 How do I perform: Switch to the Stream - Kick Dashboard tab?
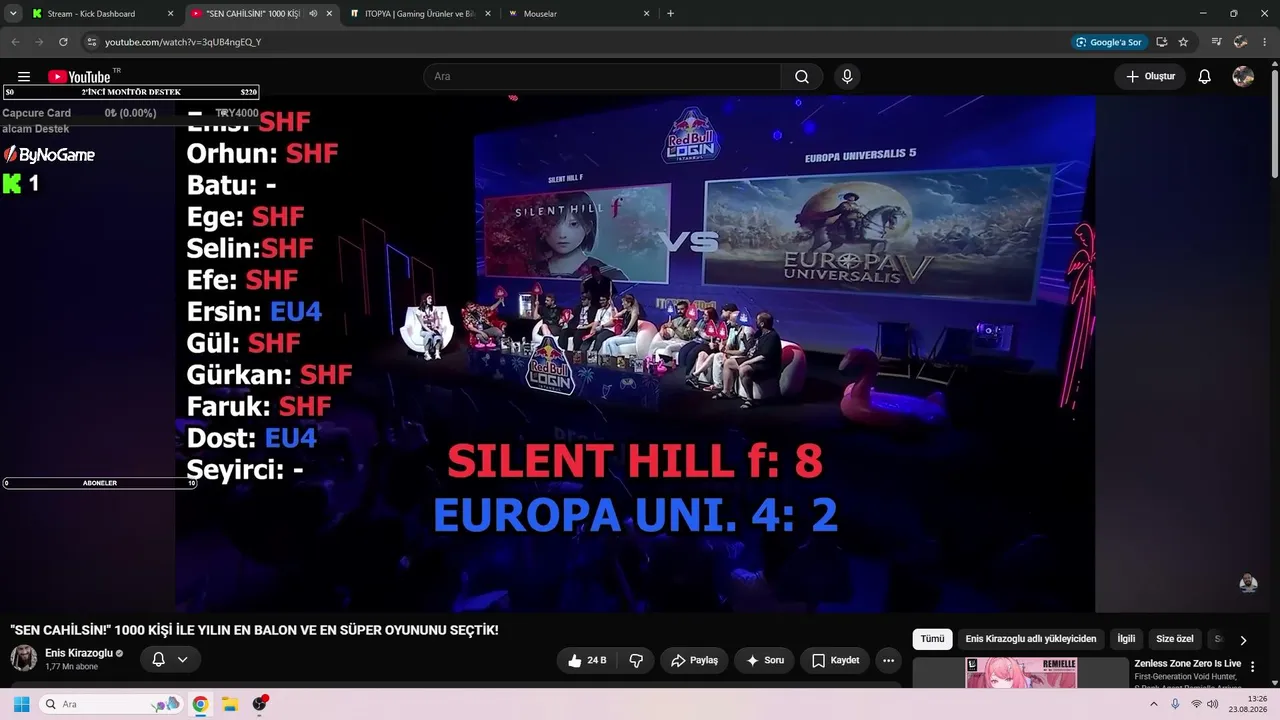[x=102, y=14]
